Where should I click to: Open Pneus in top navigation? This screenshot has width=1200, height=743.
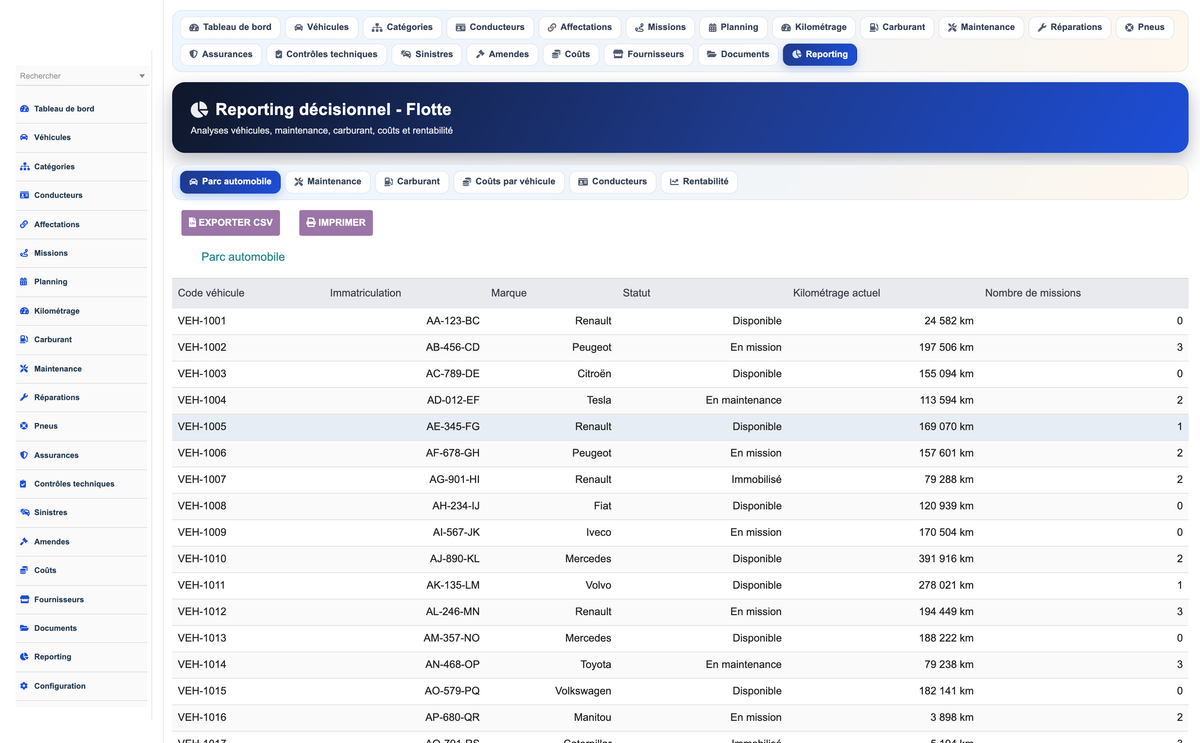point(1144,27)
